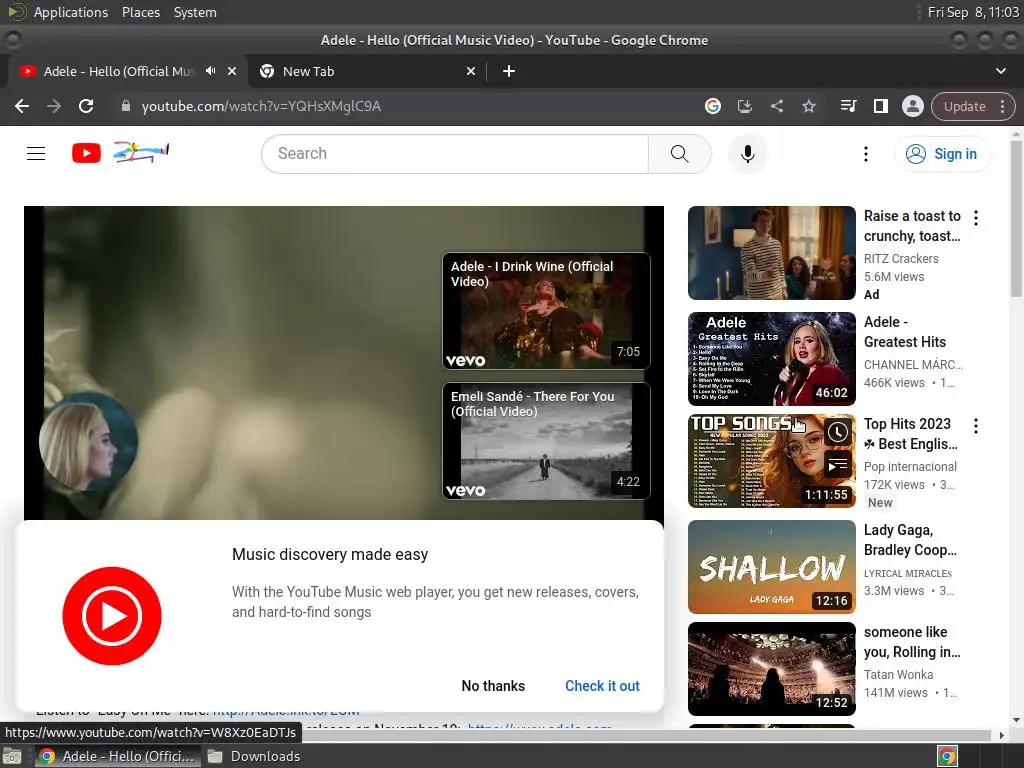This screenshot has width=1024, height=768.
Task: Close the Adele - Hello tab
Action: (x=232, y=71)
